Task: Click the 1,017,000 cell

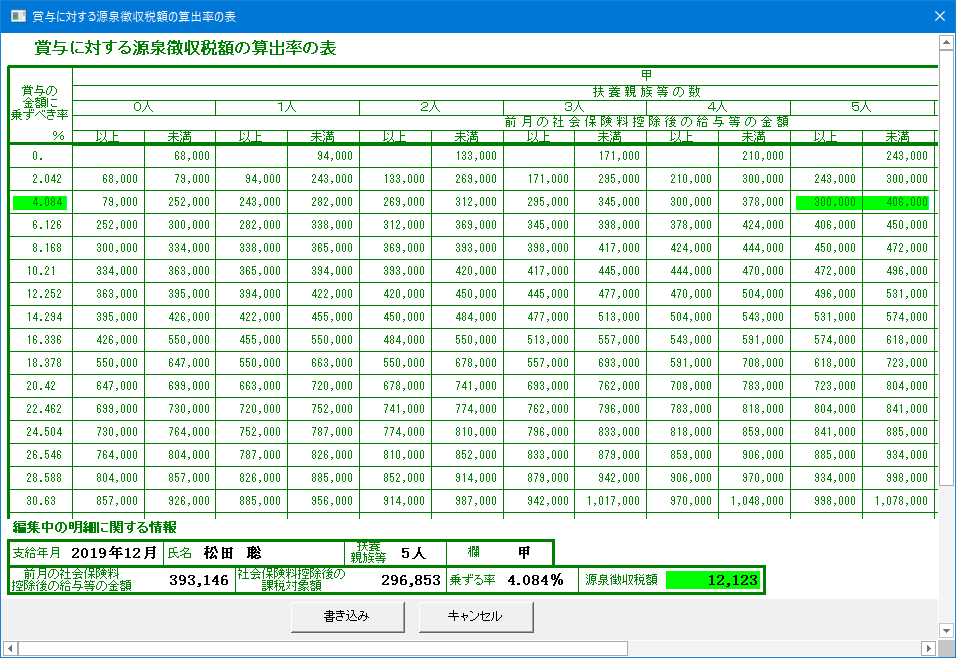Action: [x=613, y=501]
